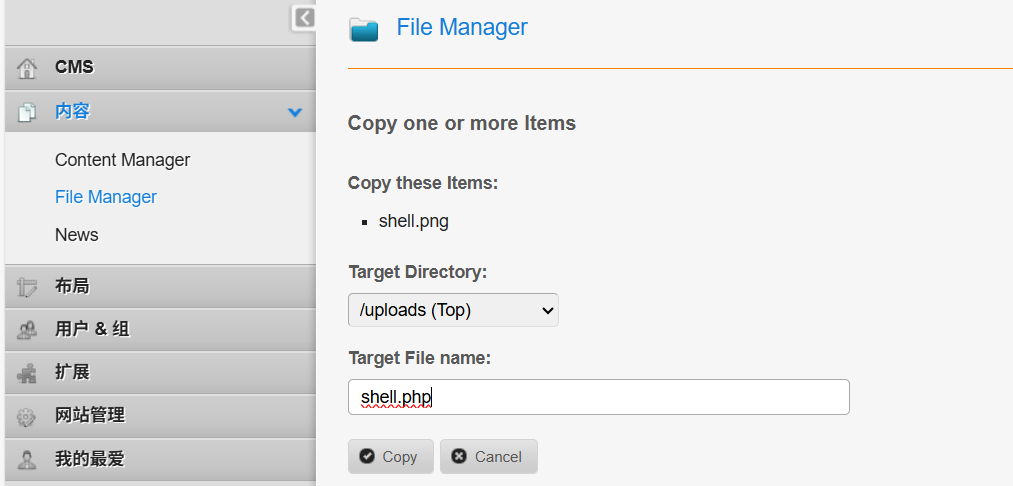This screenshot has width=1013, height=486.
Task: Click the puzzle icon beside 扩展
Action: pos(28,373)
